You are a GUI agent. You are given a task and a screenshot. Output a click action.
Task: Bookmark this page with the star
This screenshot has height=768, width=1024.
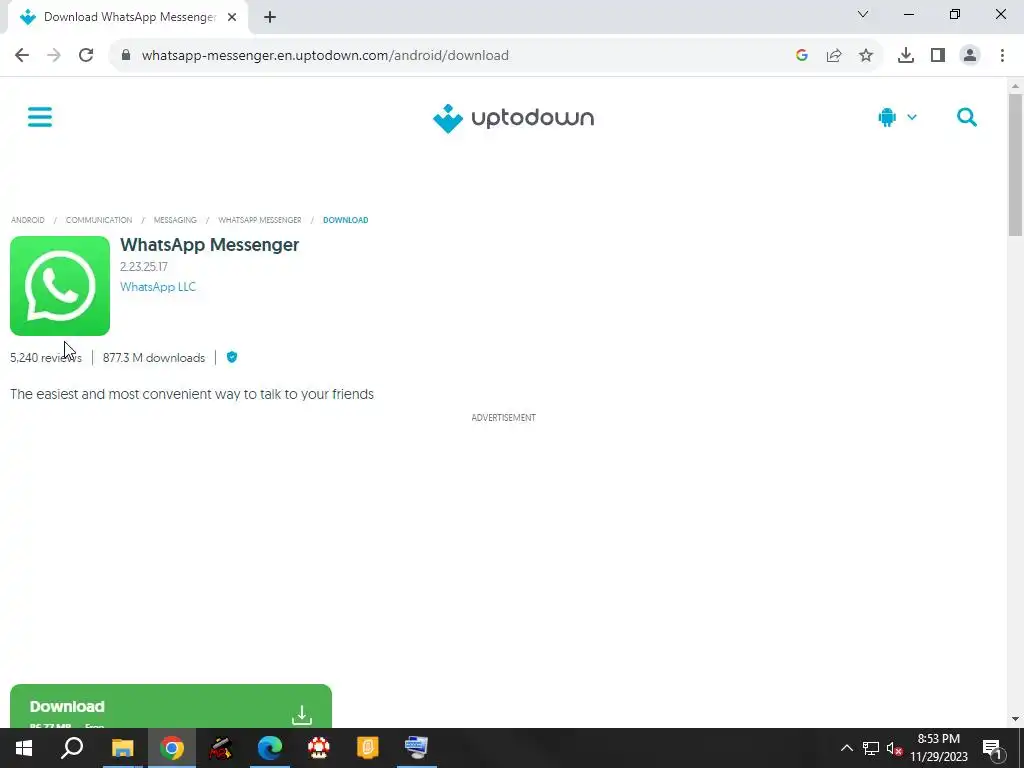point(866,56)
